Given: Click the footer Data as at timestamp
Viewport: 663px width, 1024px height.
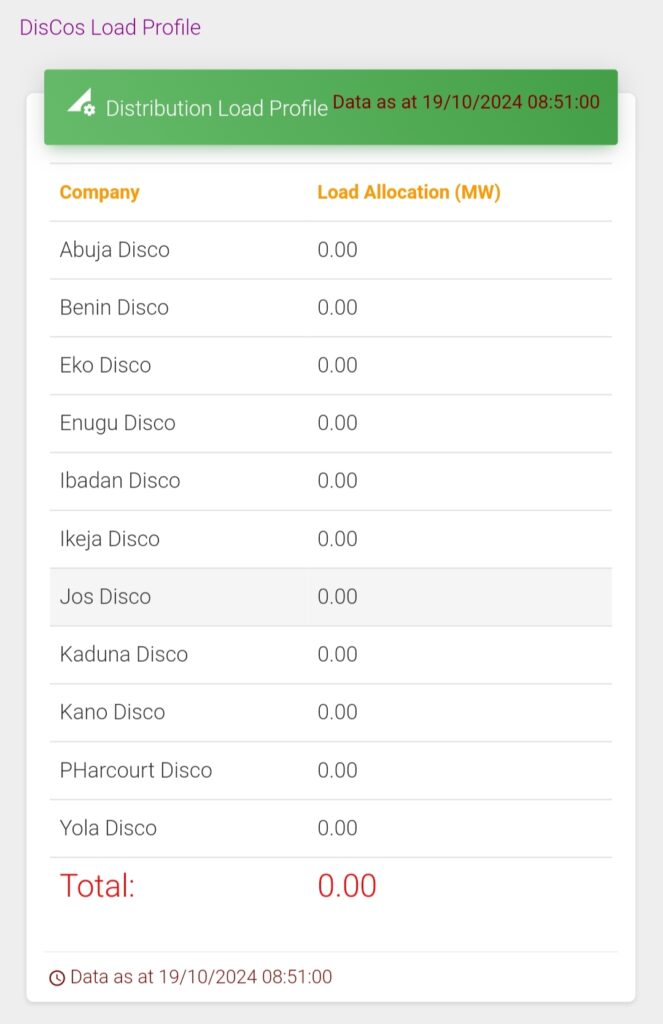Looking at the screenshot, I should (201, 977).
